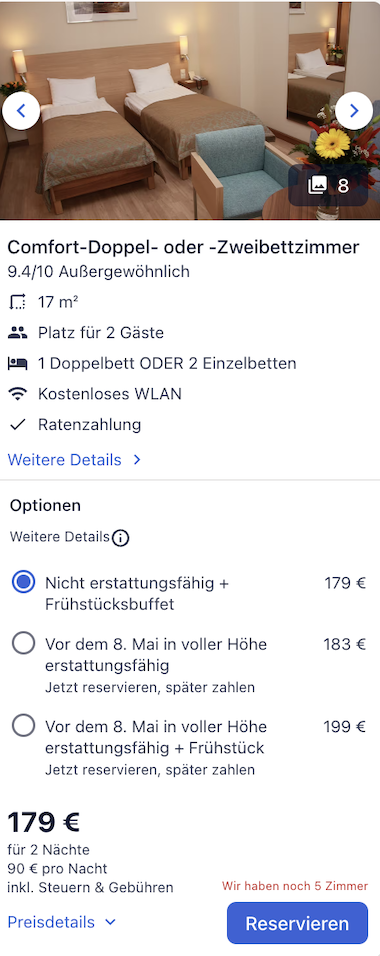Image resolution: width=380 pixels, height=956 pixels.
Task: Open Weitere Details blue link with chevron
Action: pyautogui.click(x=74, y=460)
